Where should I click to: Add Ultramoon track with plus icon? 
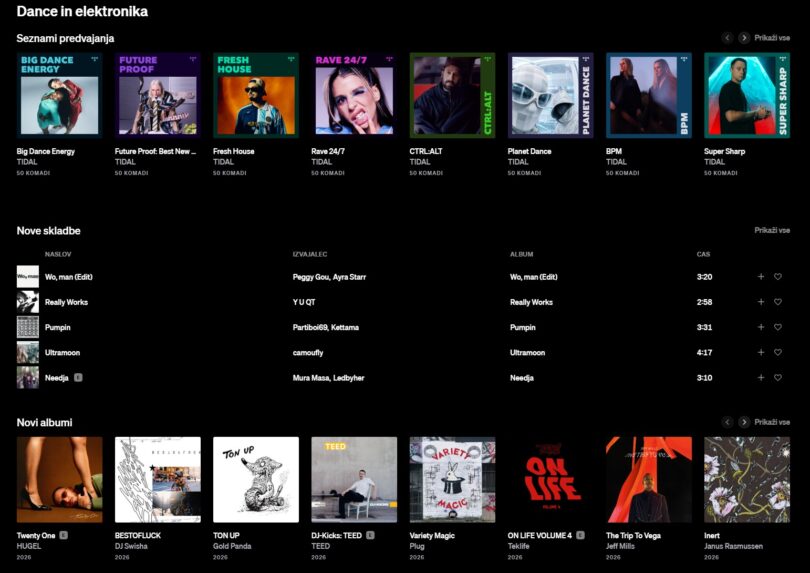tap(760, 352)
